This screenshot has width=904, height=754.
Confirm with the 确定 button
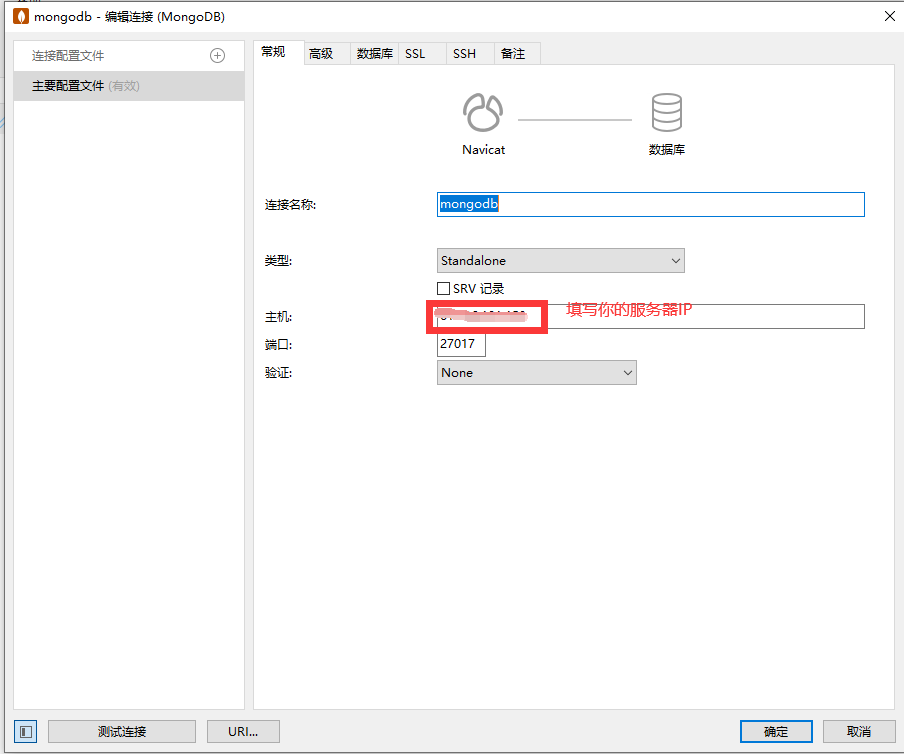(x=776, y=732)
